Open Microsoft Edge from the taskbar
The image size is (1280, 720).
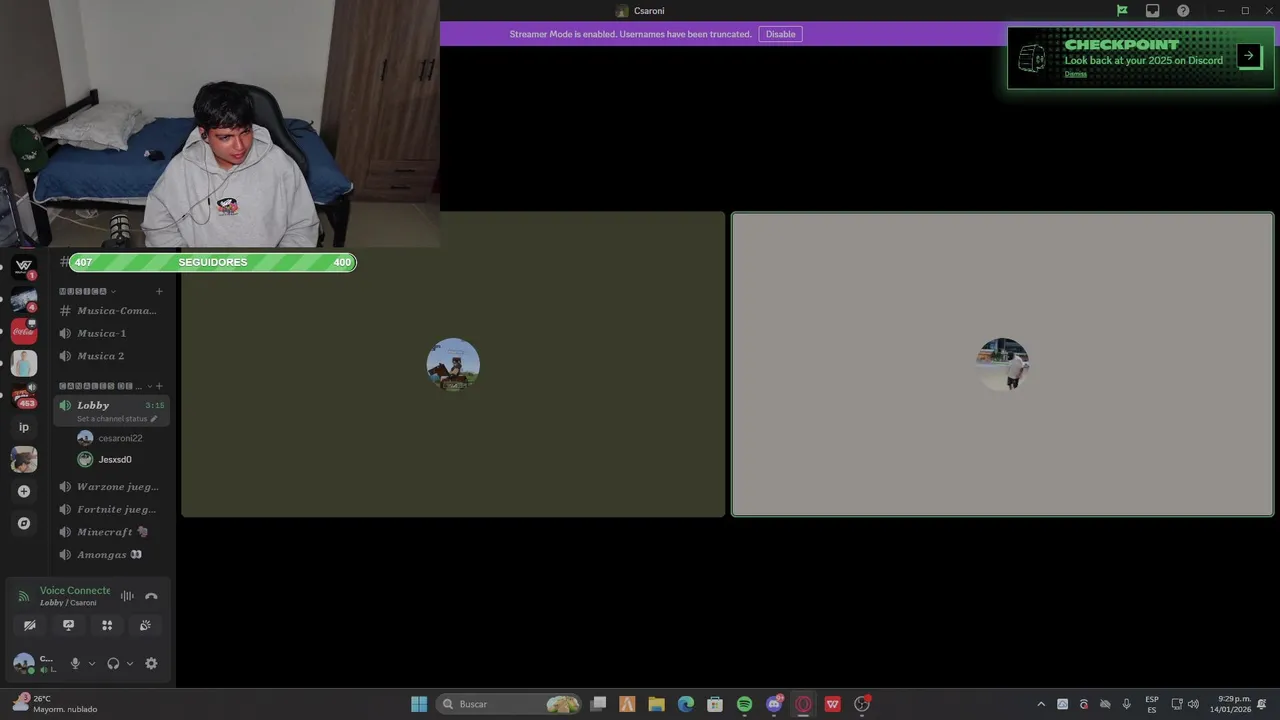click(685, 704)
